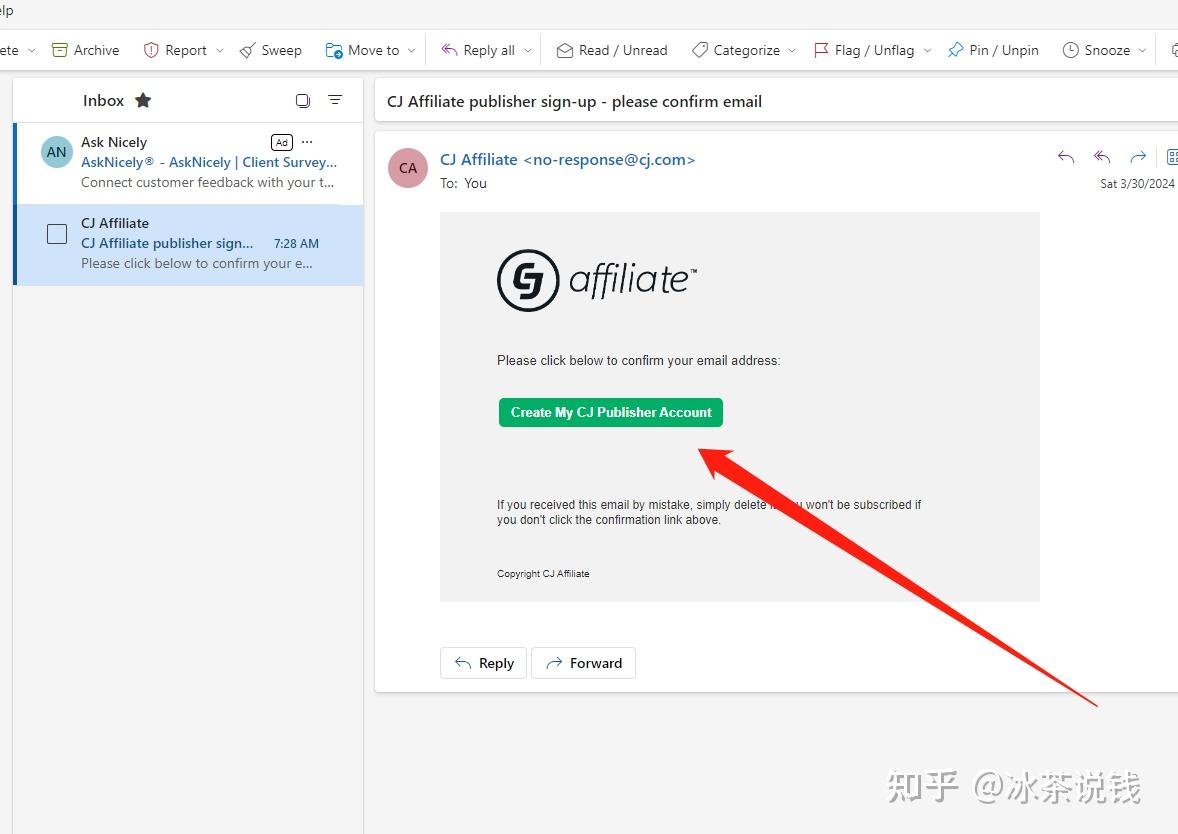1178x834 pixels.
Task: Expand the Move to dropdown arrow
Action: coord(411,50)
